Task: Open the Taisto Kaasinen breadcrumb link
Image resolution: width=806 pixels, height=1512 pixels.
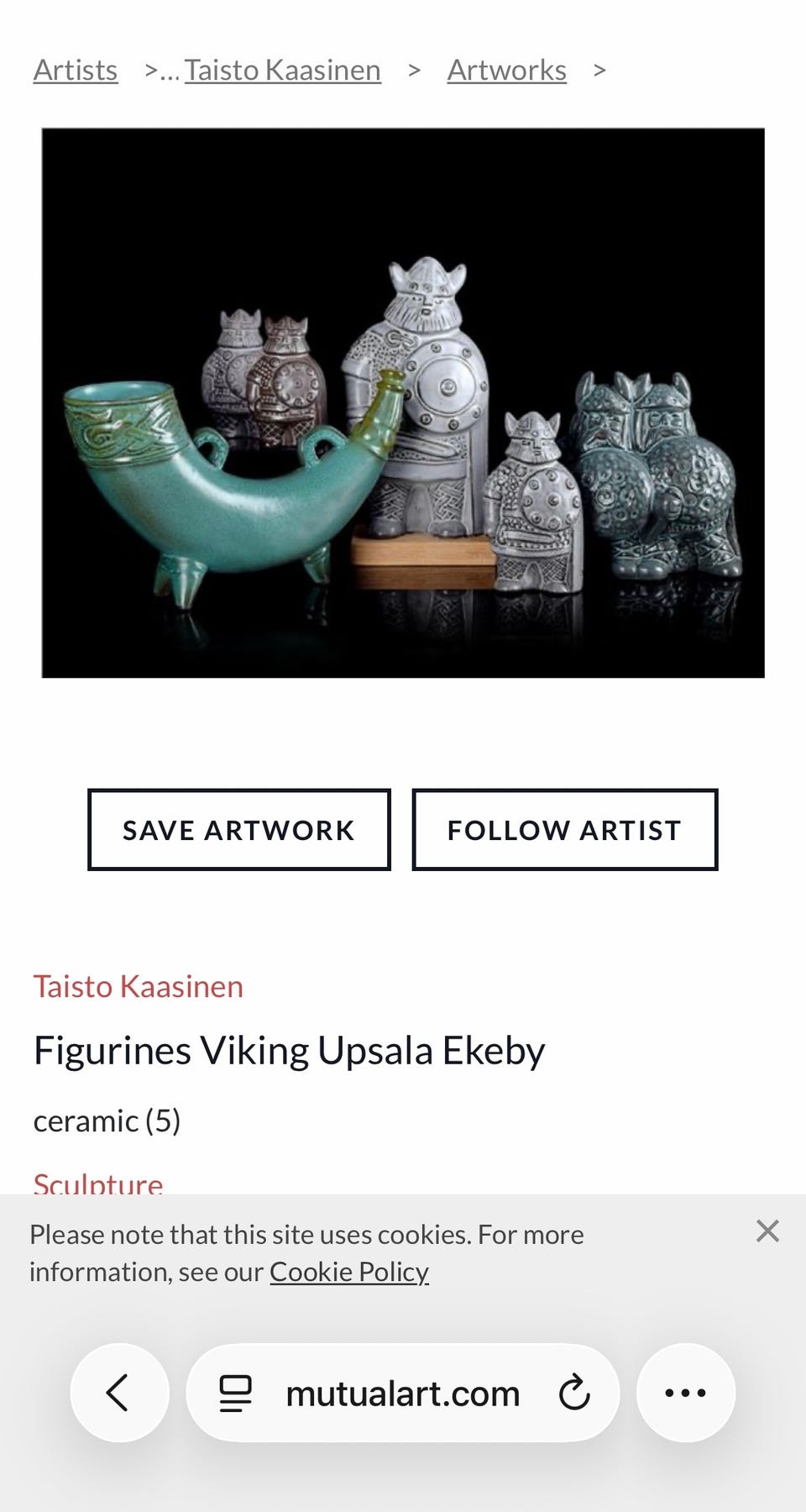Action: point(283,70)
